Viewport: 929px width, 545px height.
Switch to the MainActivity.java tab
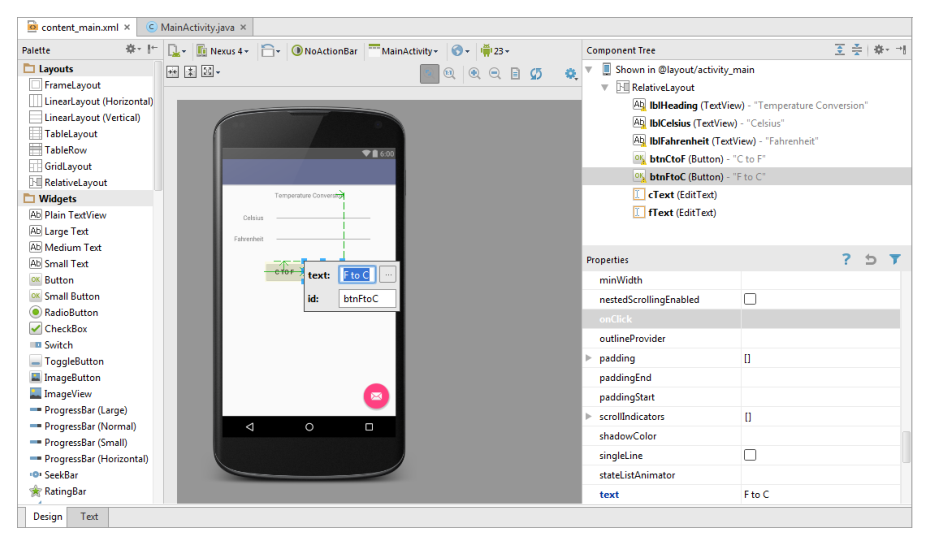click(197, 27)
